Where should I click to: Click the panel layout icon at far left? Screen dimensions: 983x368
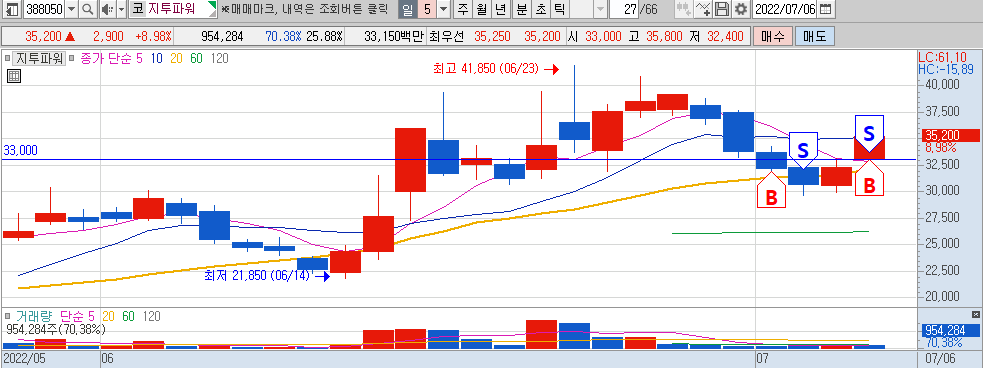point(11,9)
